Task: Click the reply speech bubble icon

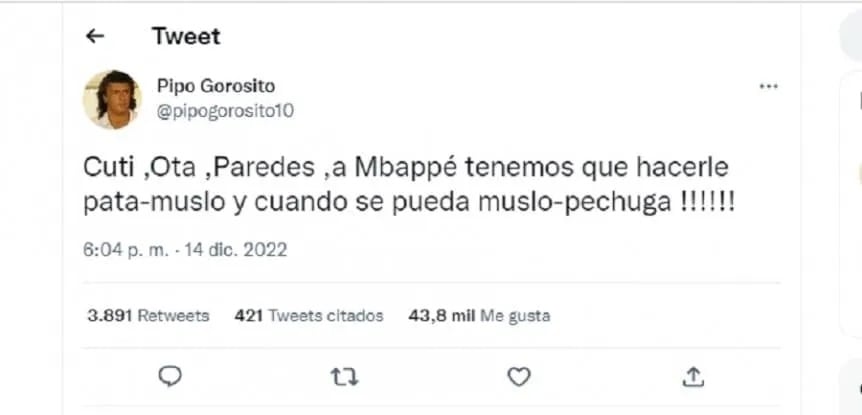Action: (170, 377)
